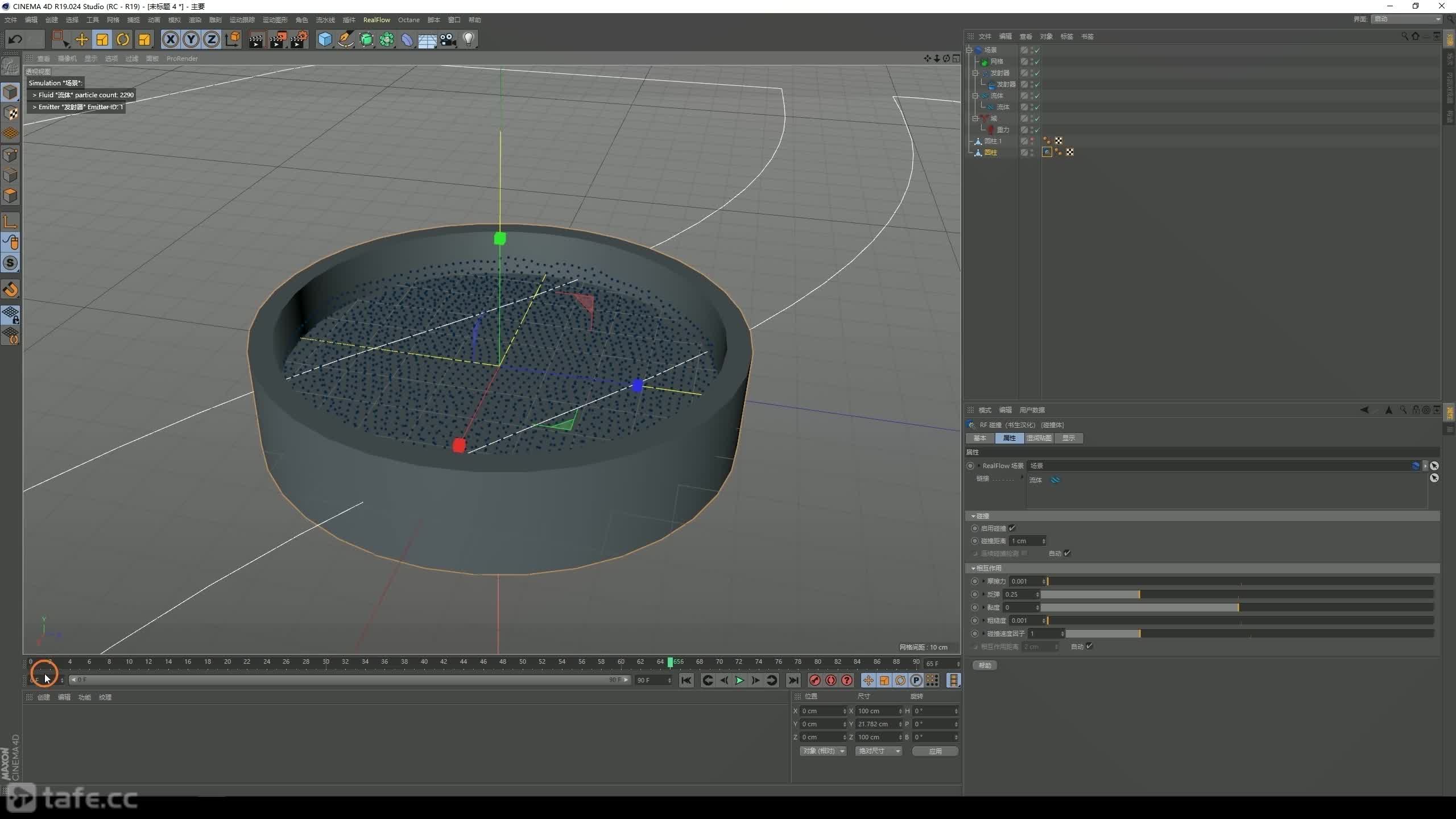This screenshot has height=819, width=1456.
Task: Click the play forward button
Action: [739, 680]
